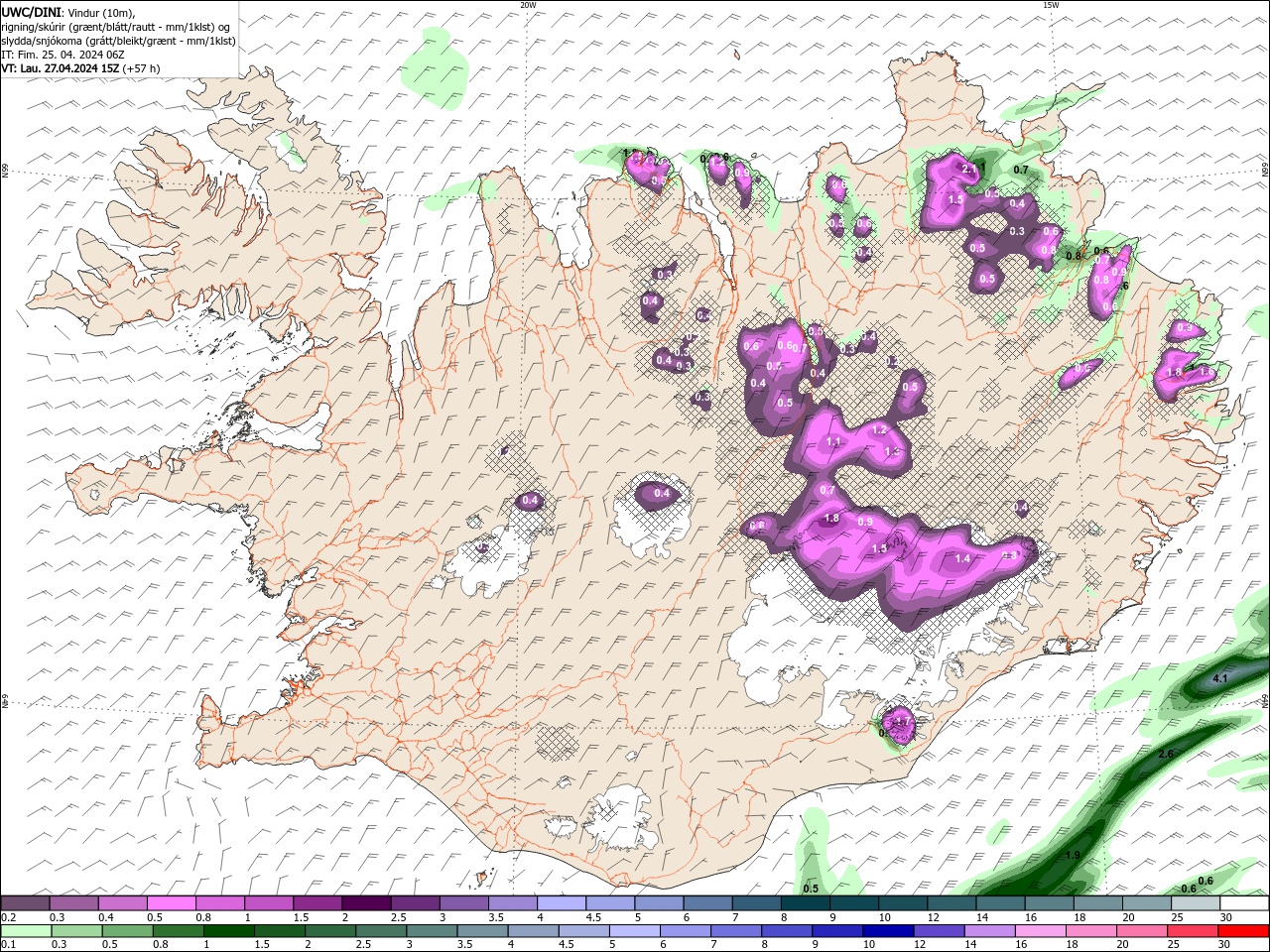Click the UWC/DINI title text

point(30,12)
